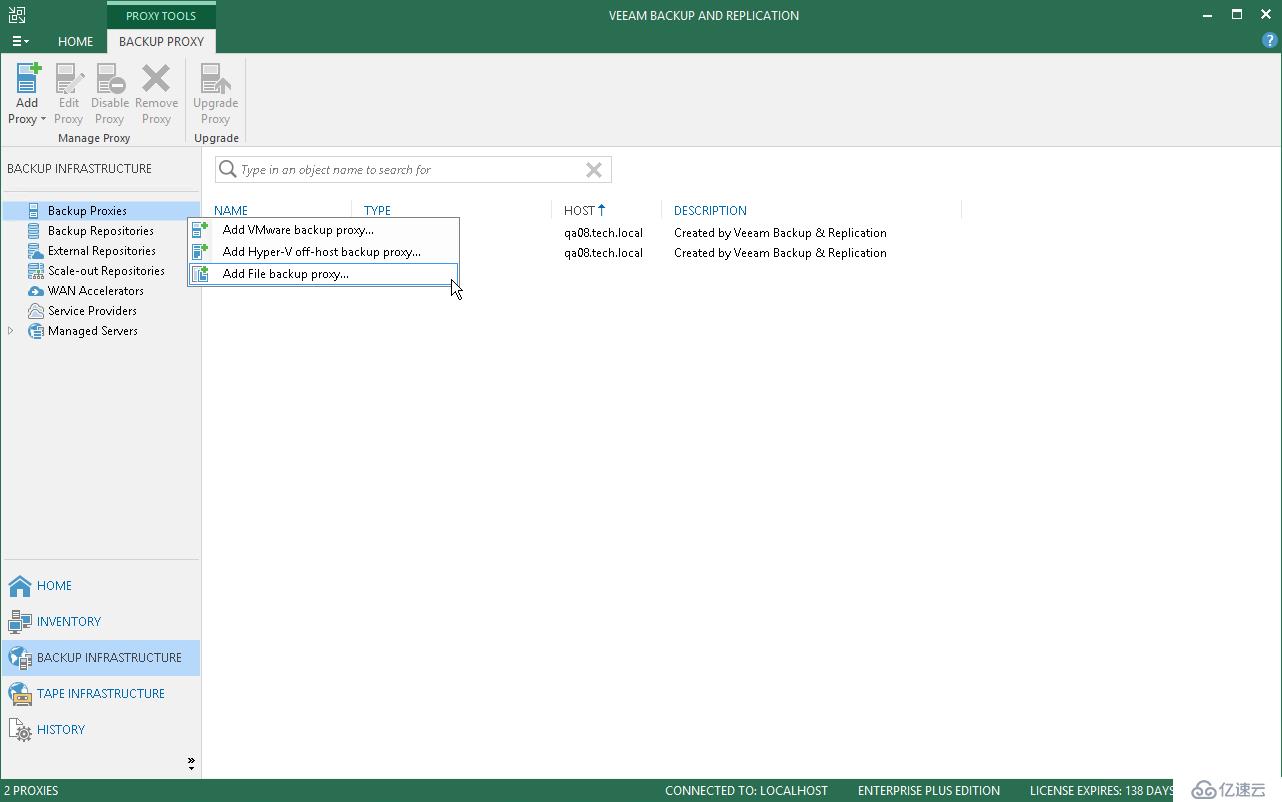This screenshot has height=802, width=1282.
Task: Choose Add File backup proxy
Action: [x=324, y=274]
